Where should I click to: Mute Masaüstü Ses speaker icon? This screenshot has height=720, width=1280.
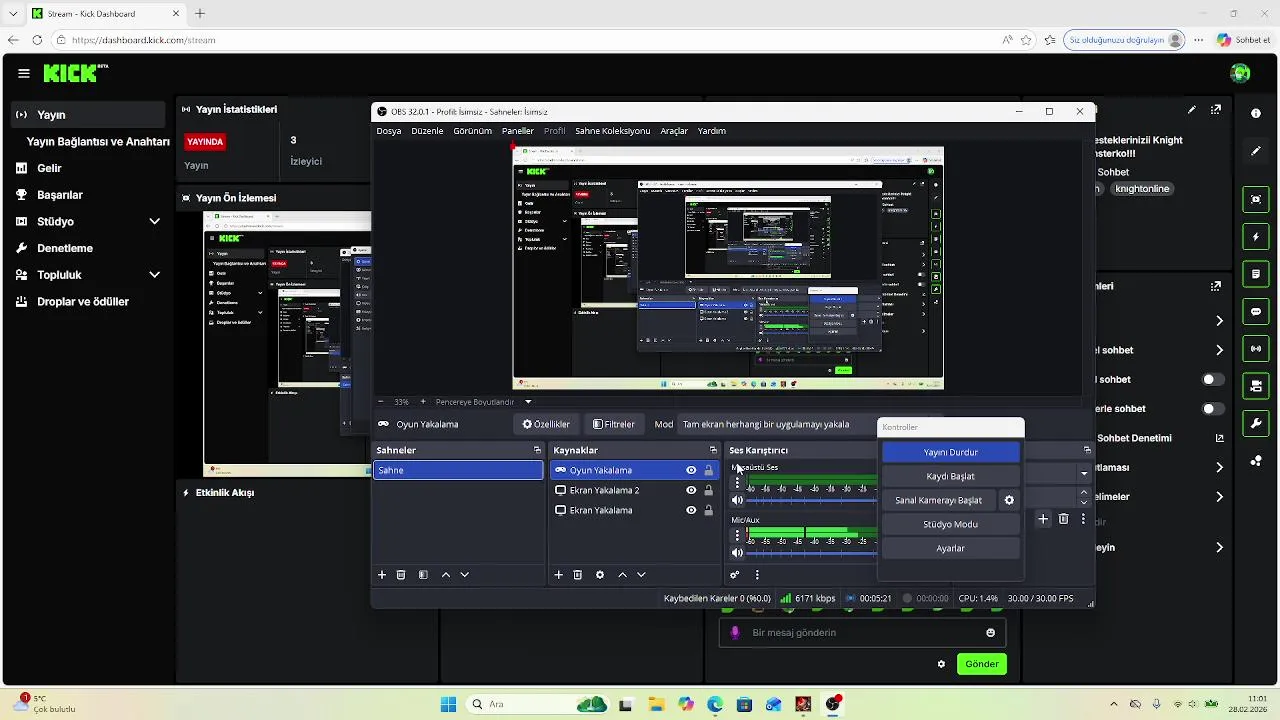[738, 500]
